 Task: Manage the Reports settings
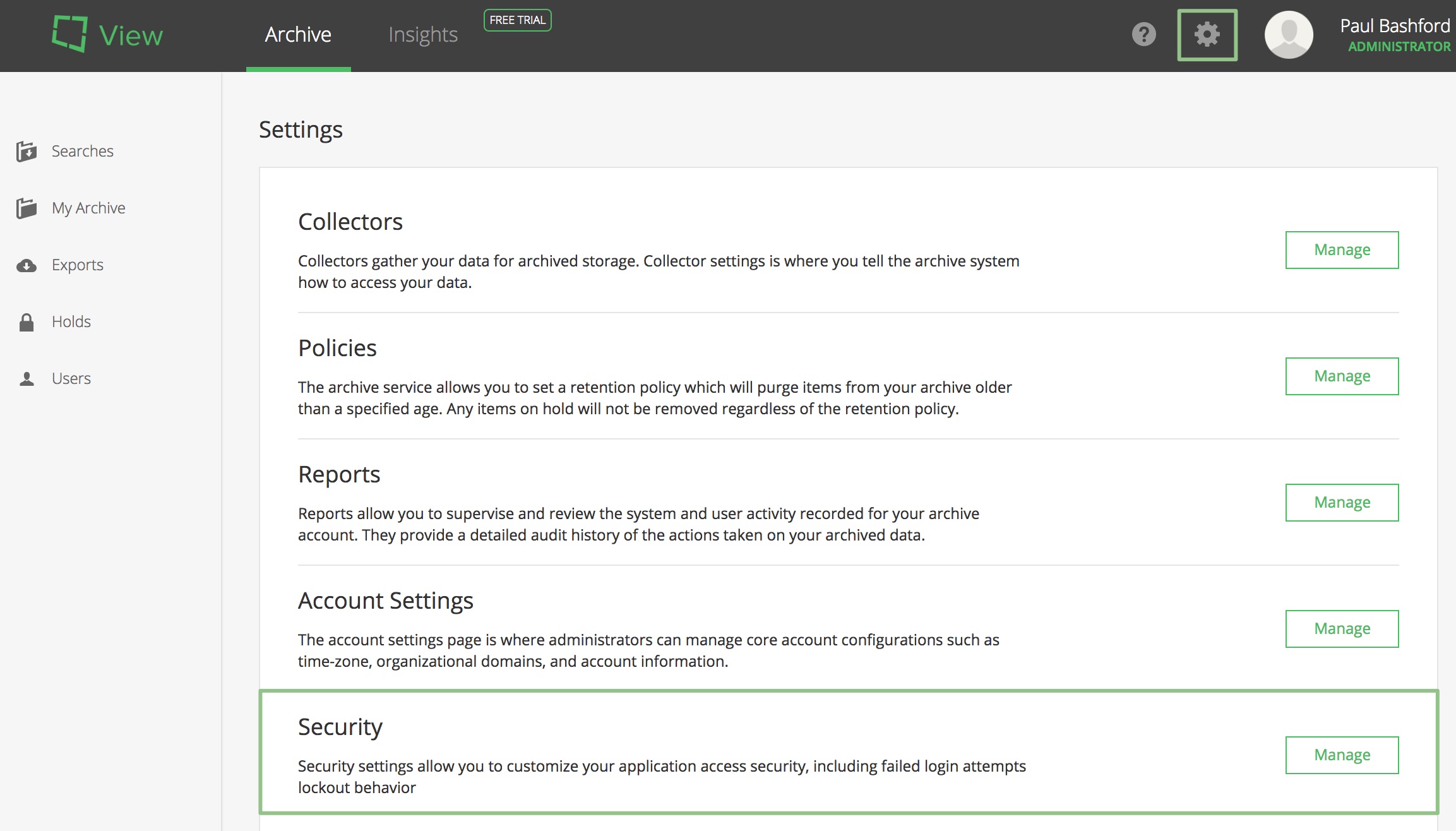1342,503
